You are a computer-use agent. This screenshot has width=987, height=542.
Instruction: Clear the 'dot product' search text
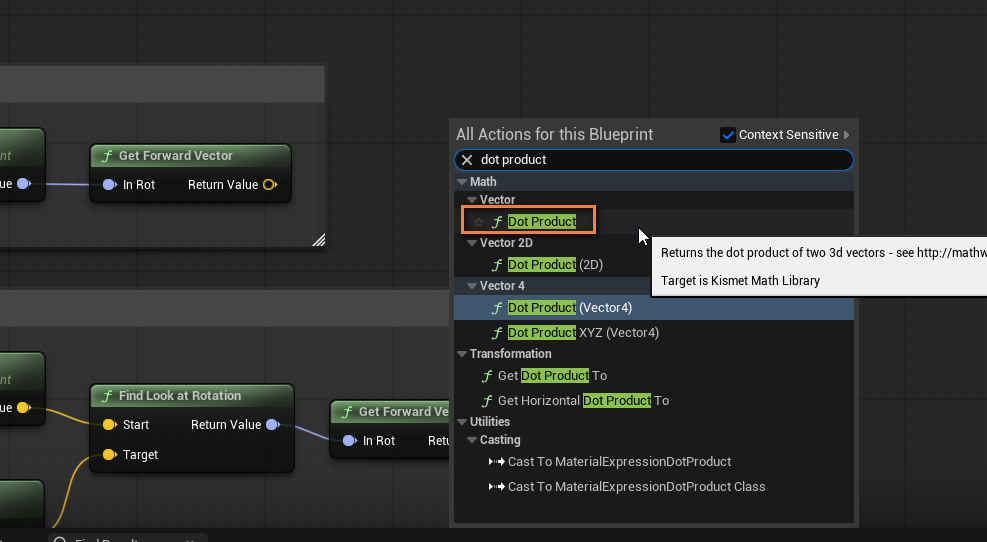467,160
